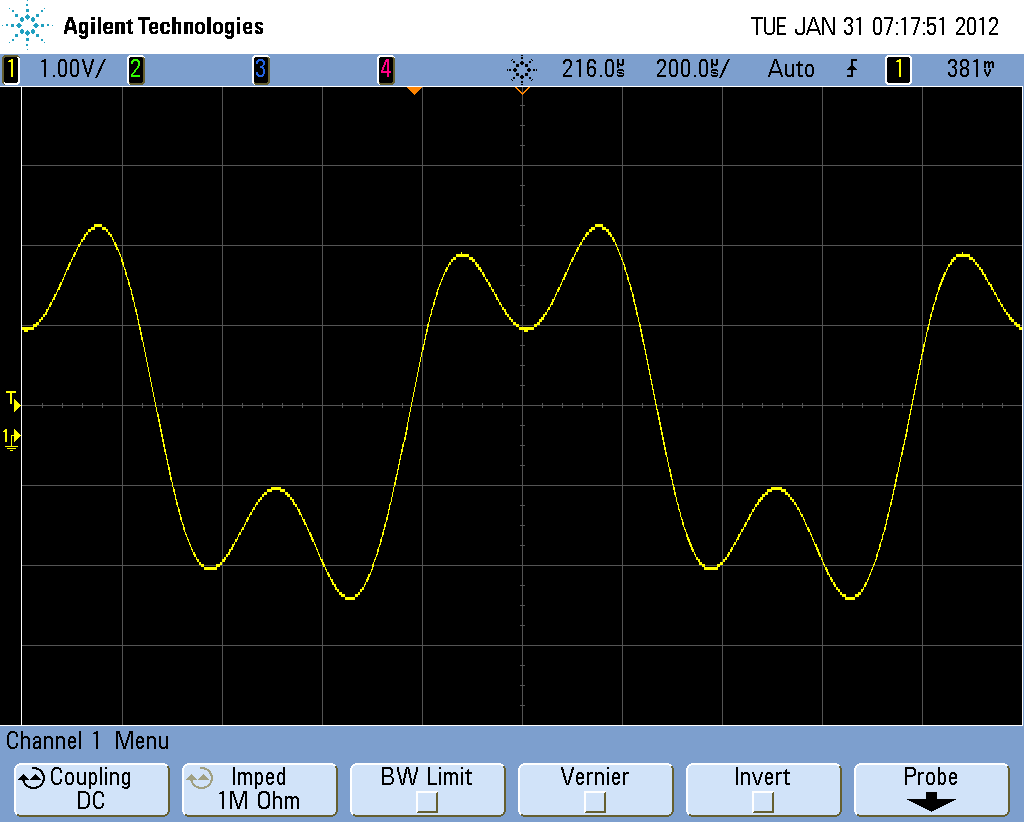Change Coupling DC setting
Image resolution: width=1024 pixels, height=822 pixels.
[91, 789]
